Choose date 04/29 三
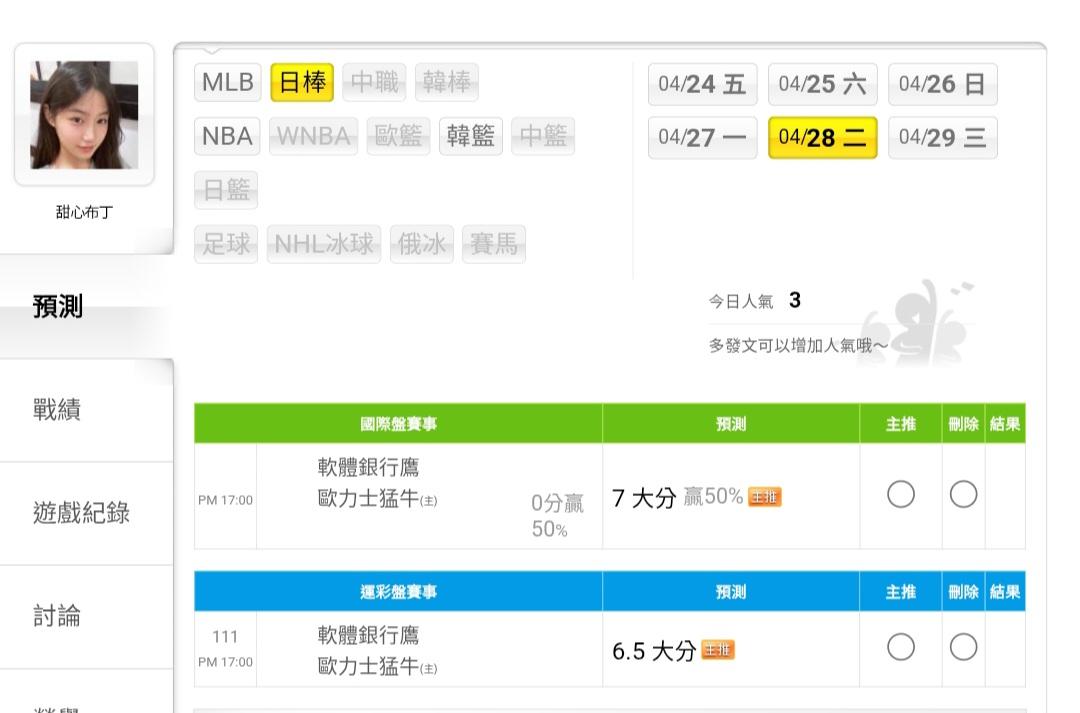This screenshot has width=1080, height=713. tap(942, 138)
